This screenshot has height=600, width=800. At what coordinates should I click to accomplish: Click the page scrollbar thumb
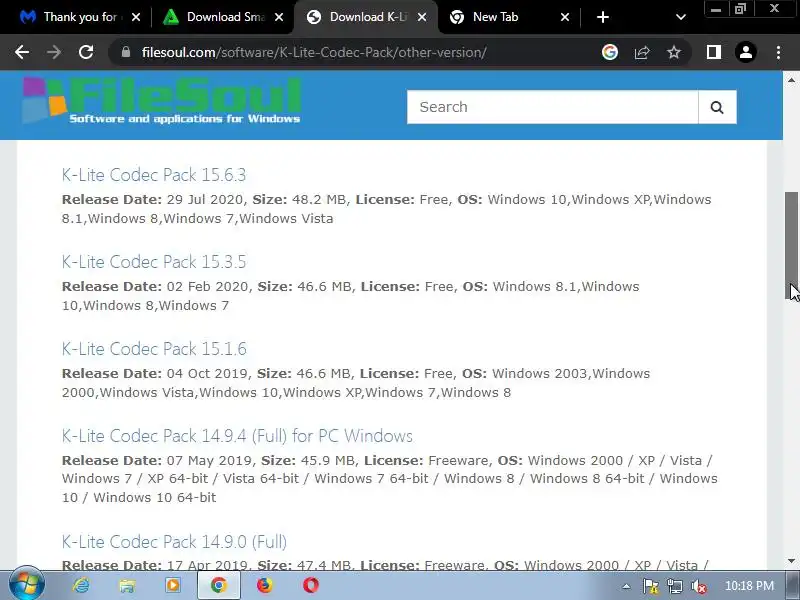pyautogui.click(x=791, y=245)
